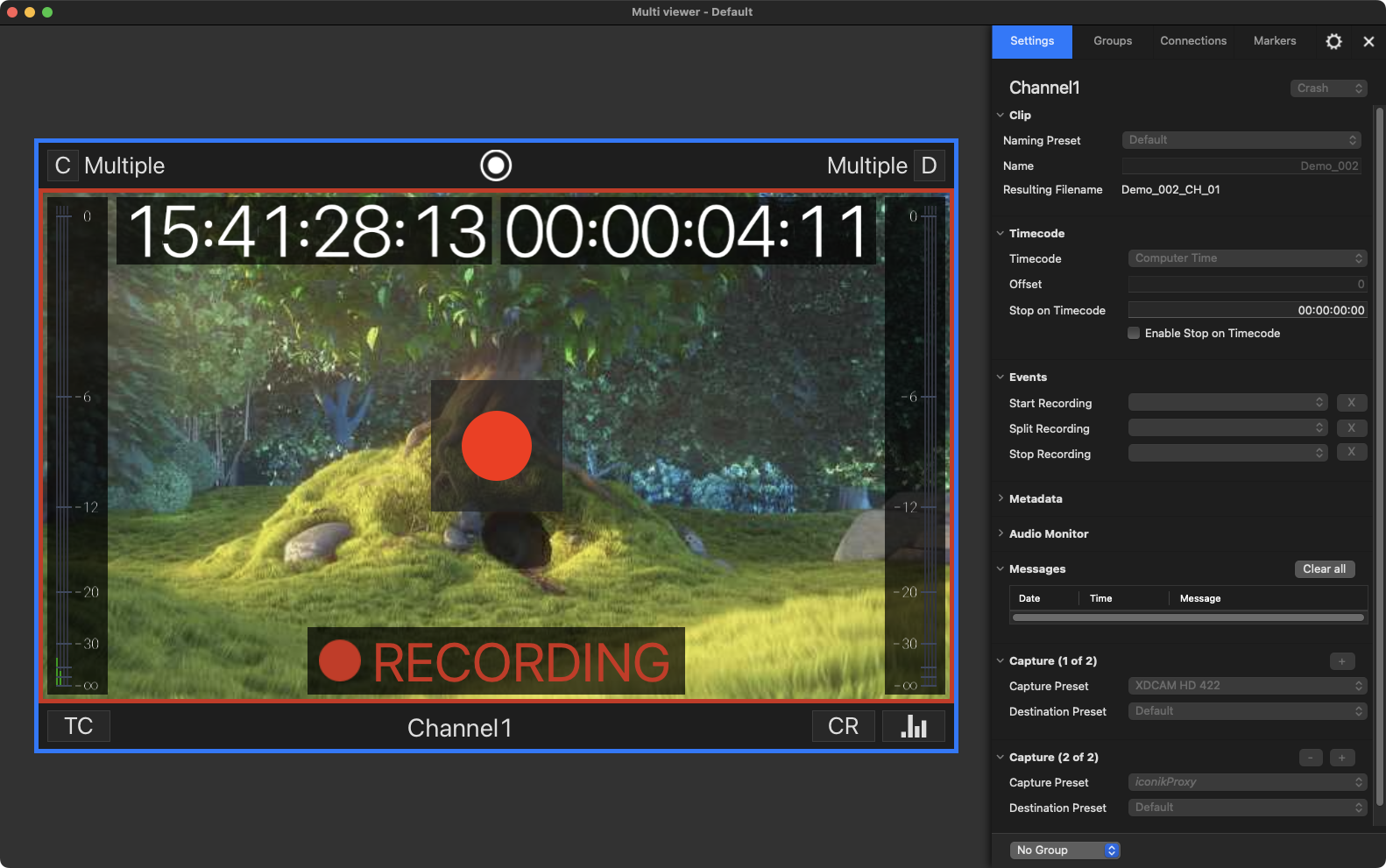Screen dimensions: 1386x868
Task: Open the No Group dropdown
Action: point(1065,850)
